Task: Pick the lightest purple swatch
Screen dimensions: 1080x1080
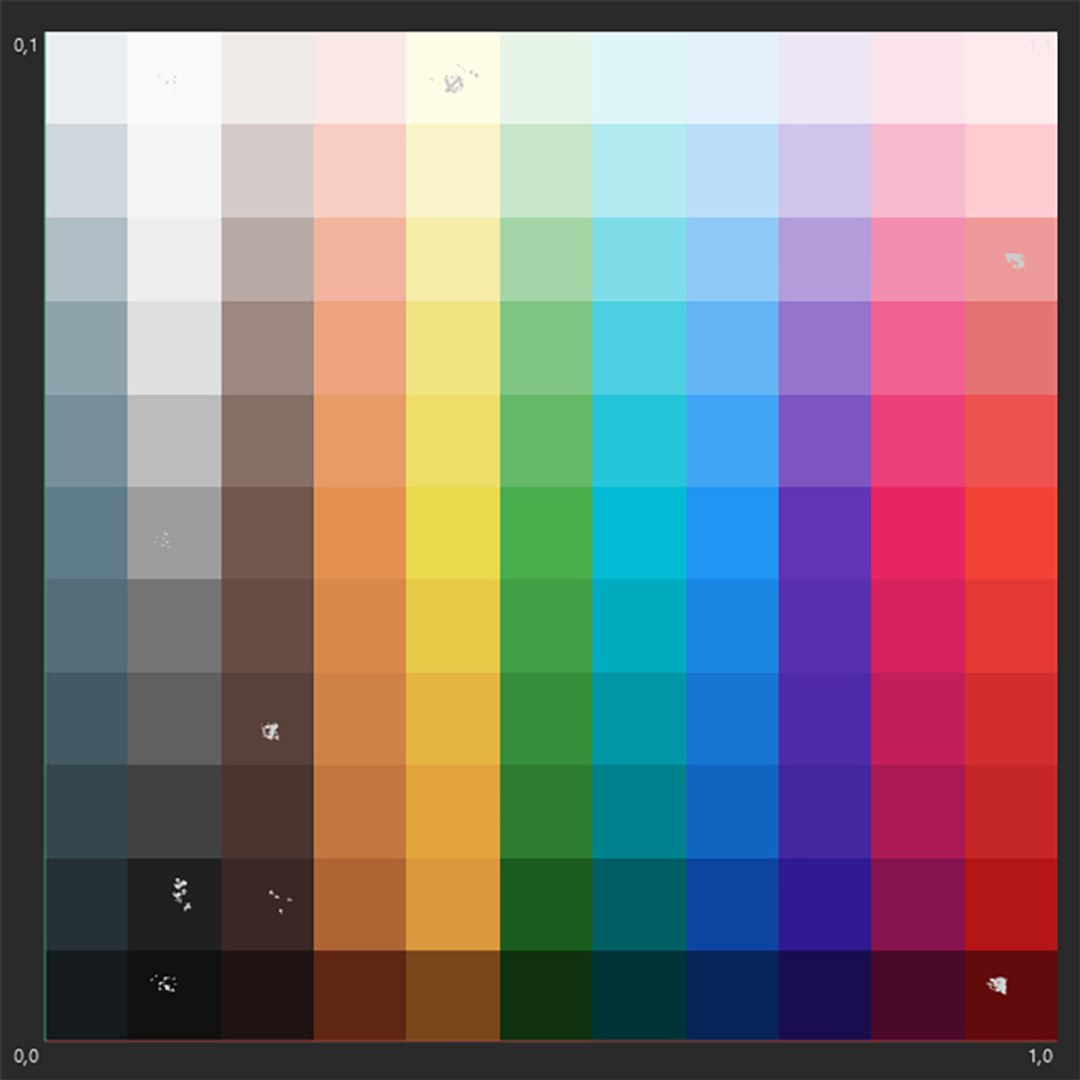Action: pyautogui.click(x=824, y=78)
